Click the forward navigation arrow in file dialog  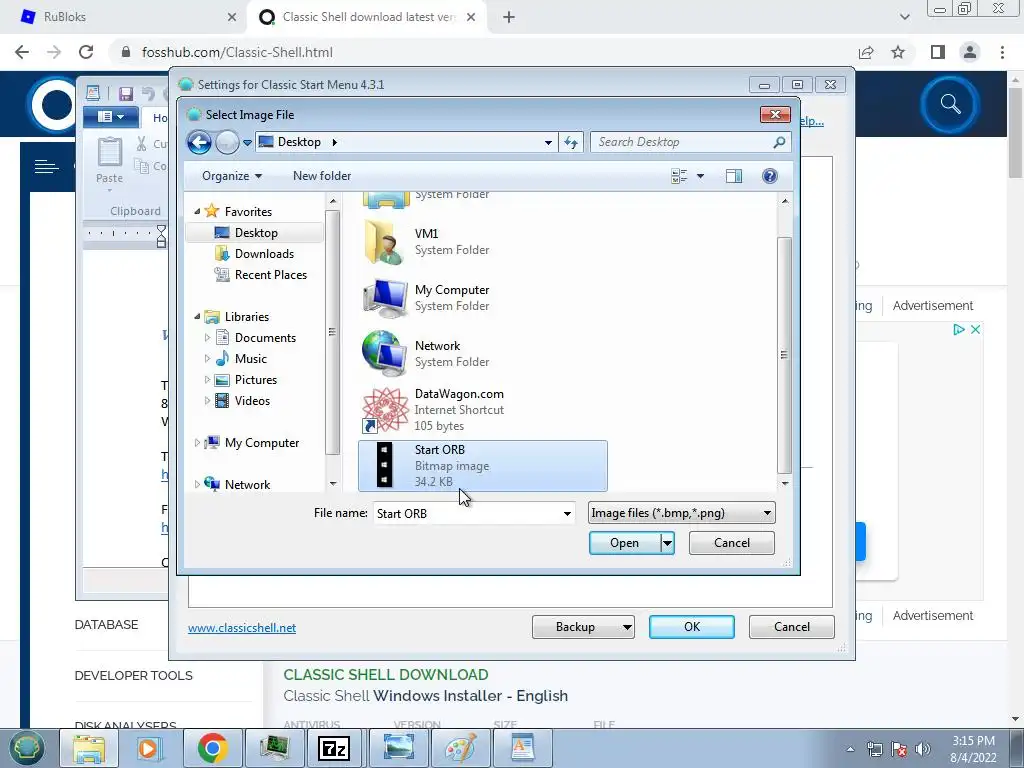227,142
